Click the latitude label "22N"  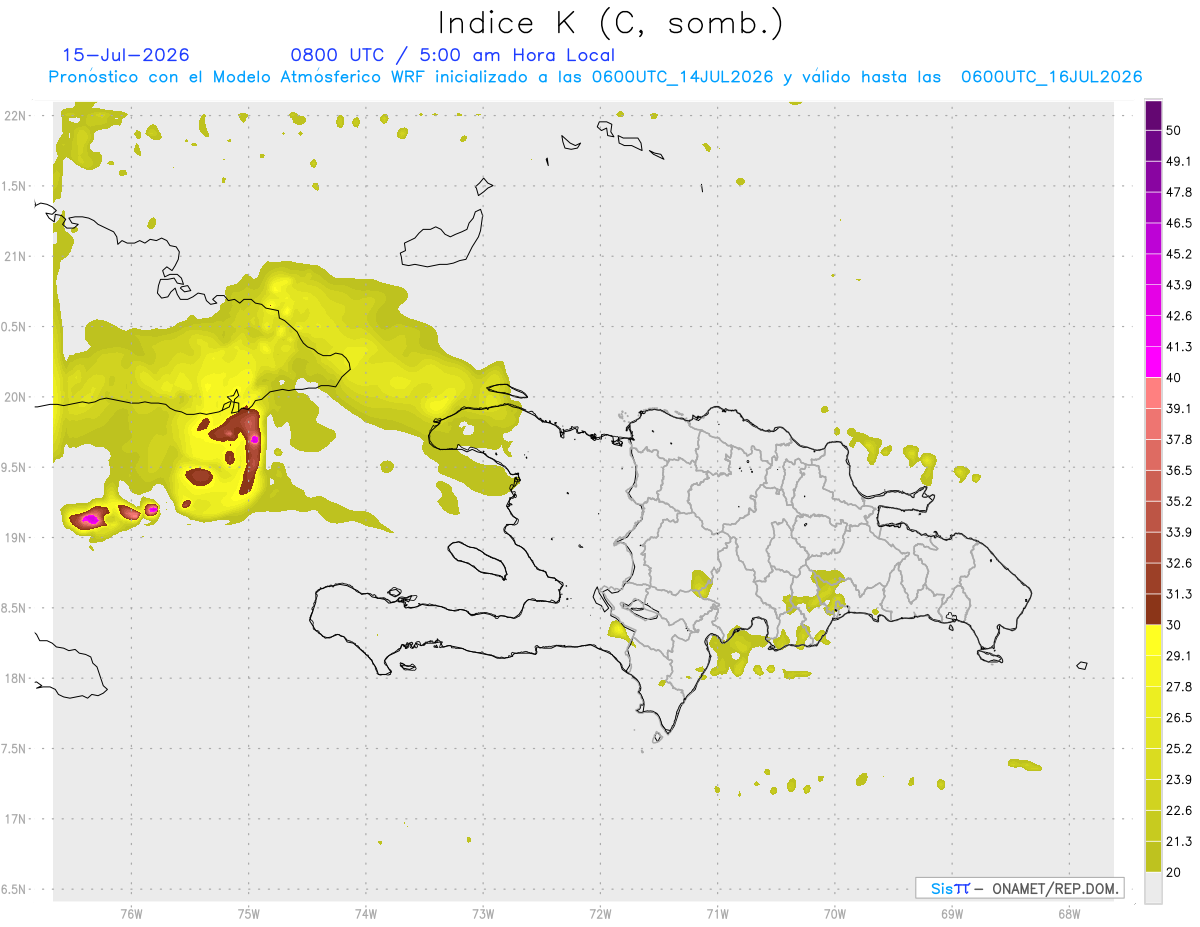click(x=17, y=116)
